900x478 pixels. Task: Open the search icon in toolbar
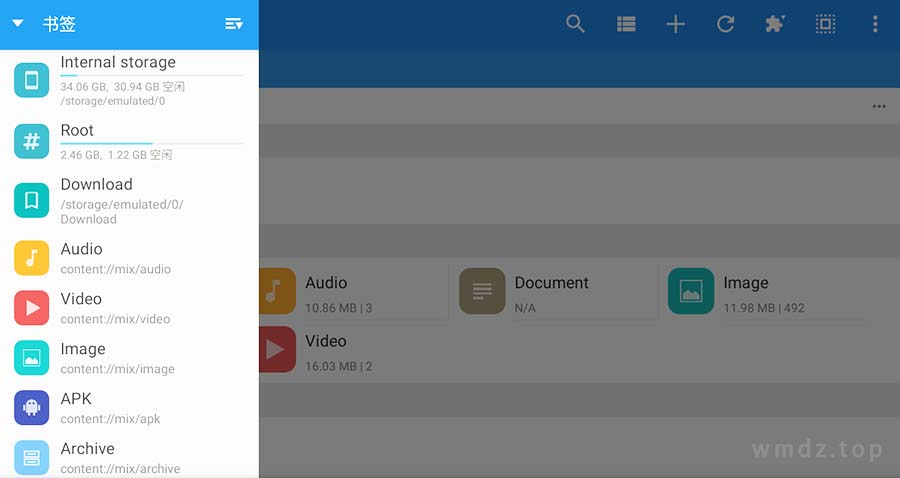coord(575,24)
